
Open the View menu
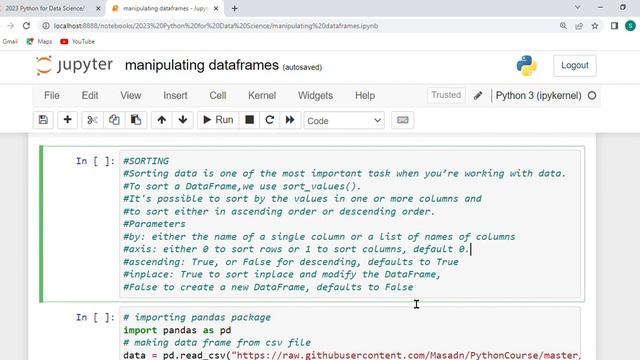(x=131, y=96)
